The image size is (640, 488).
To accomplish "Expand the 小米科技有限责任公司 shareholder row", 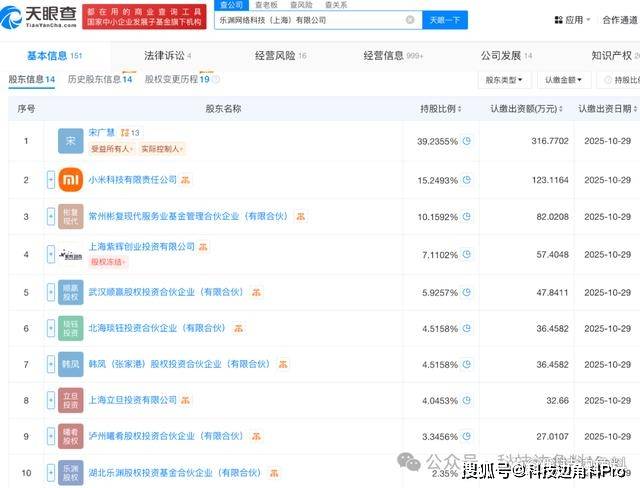I will (x=51, y=180).
